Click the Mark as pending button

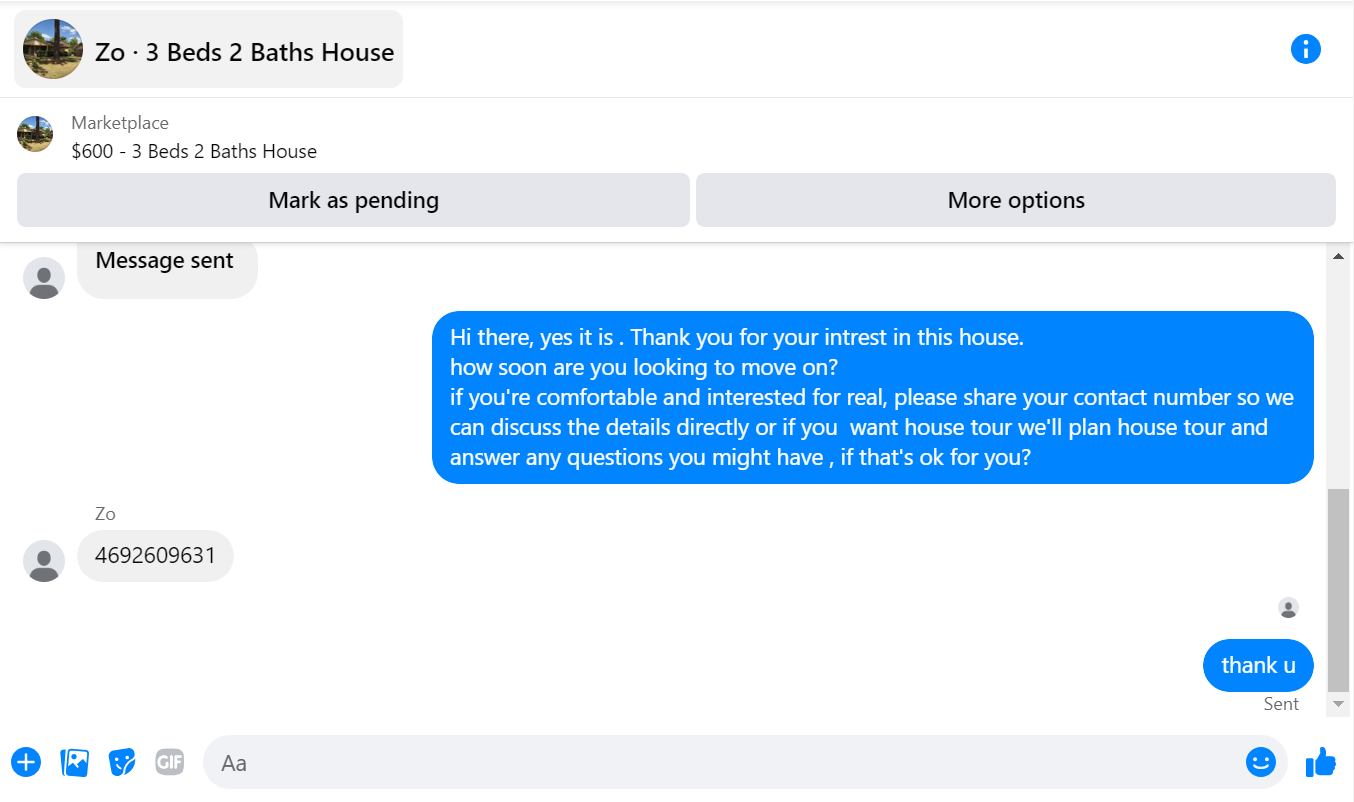(x=353, y=200)
